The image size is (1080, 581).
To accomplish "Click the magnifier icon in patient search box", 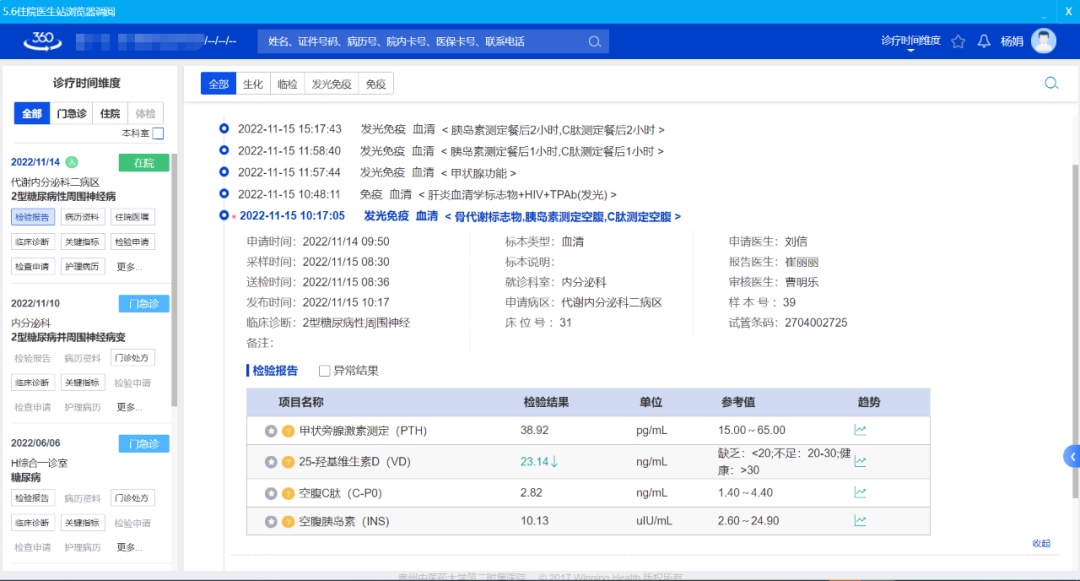I will tap(594, 42).
